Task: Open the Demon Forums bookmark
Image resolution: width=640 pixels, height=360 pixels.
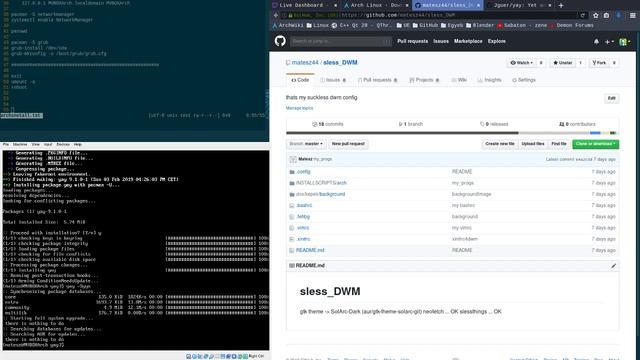Action: (x=571, y=25)
